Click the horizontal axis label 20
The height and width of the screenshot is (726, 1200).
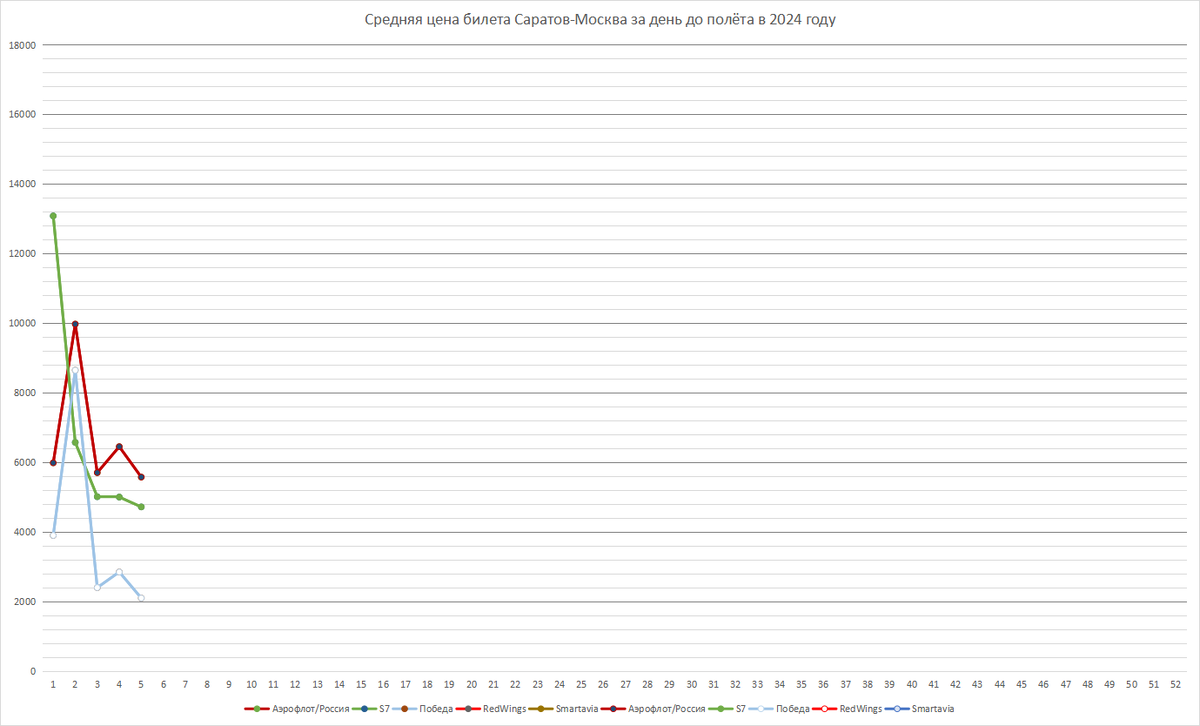[471, 685]
